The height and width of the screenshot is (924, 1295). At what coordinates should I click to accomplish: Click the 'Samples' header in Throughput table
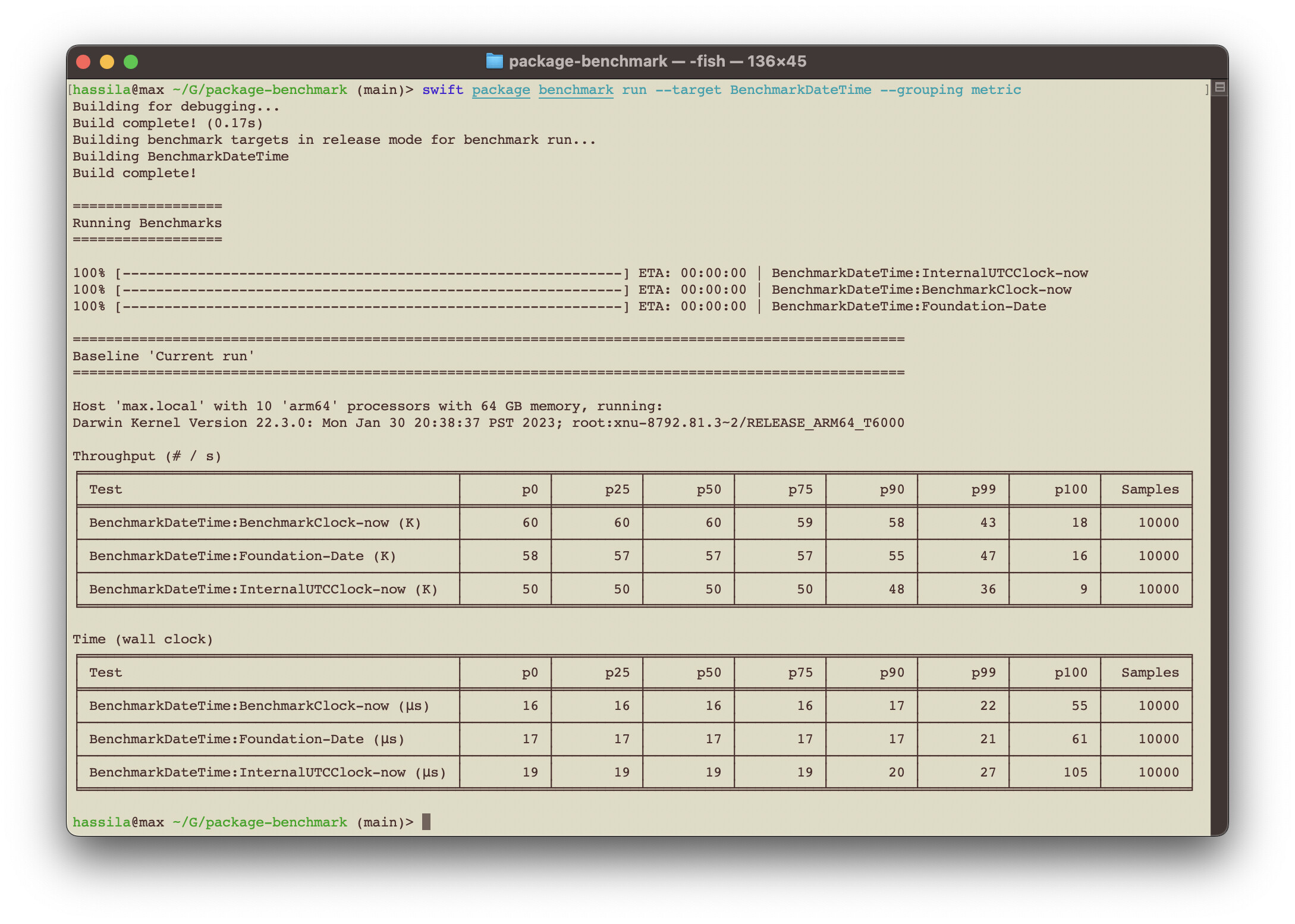(1149, 489)
